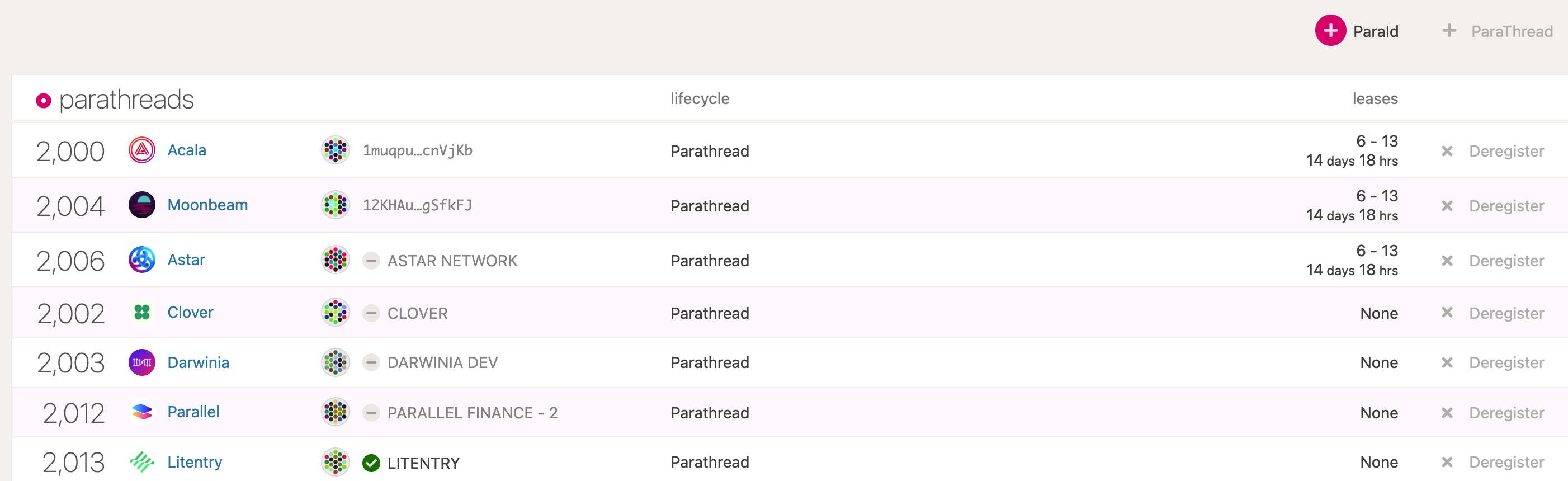Click the PARALLEL FINANCE - 2 account name
Screen dimensions: 1568x481
[x=473, y=413]
